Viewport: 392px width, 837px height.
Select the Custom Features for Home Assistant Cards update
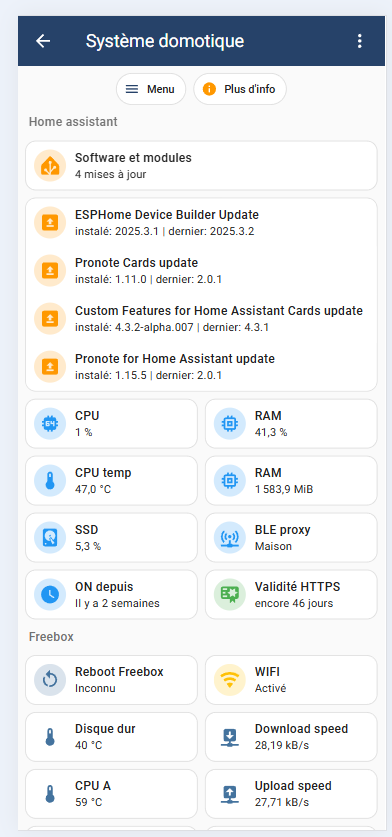click(201, 318)
